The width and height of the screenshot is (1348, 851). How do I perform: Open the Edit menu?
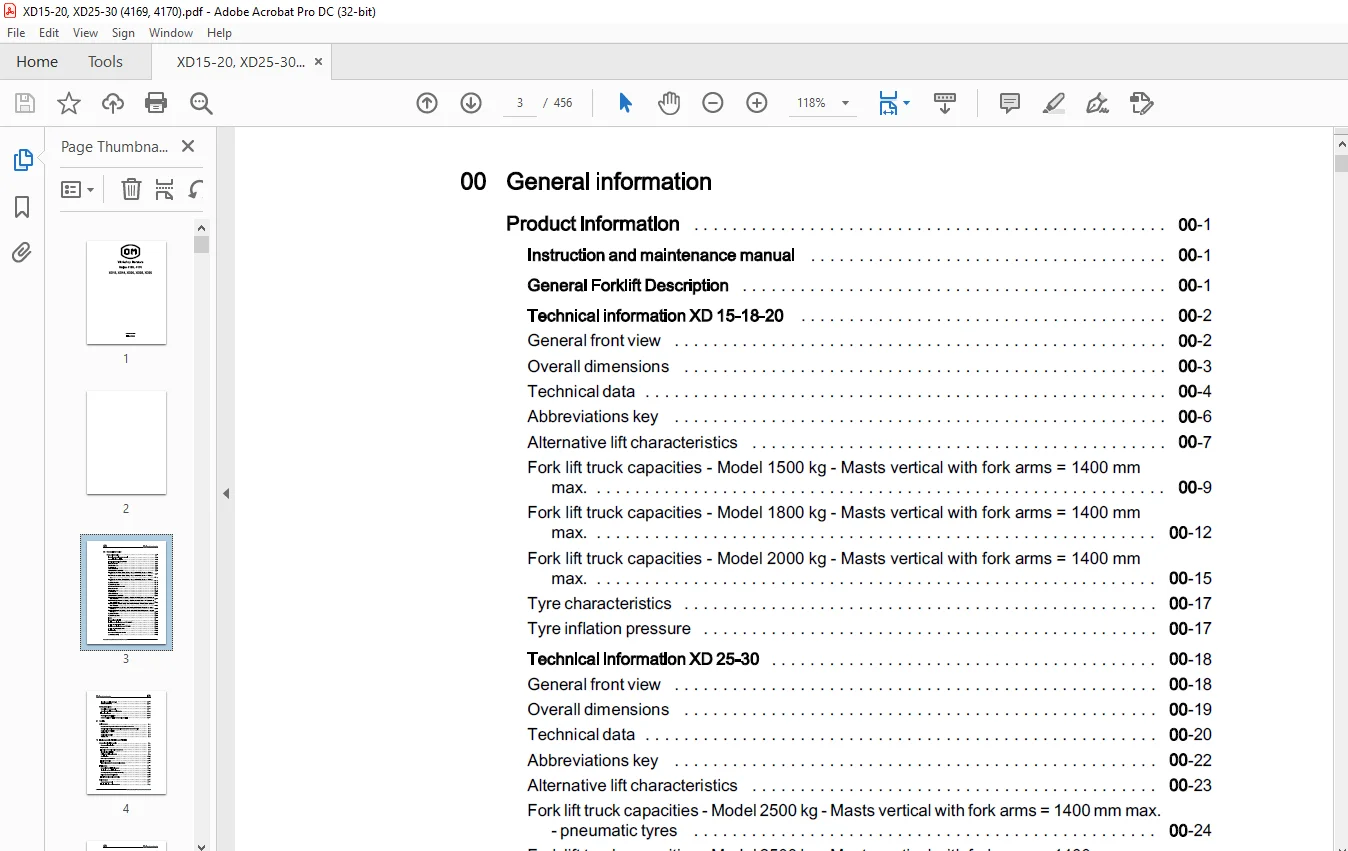pos(49,33)
